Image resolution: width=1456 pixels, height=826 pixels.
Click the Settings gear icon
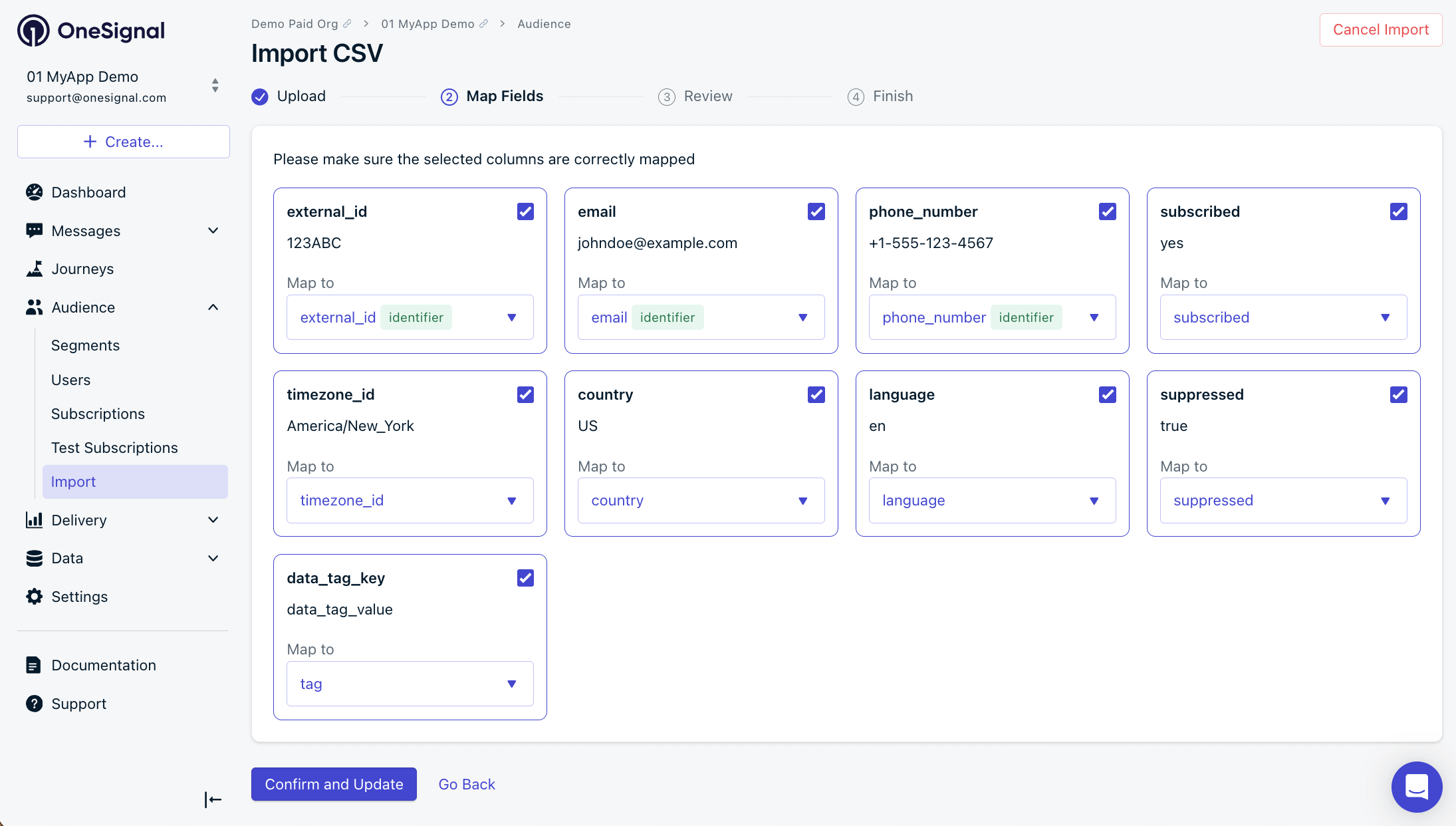click(34, 597)
